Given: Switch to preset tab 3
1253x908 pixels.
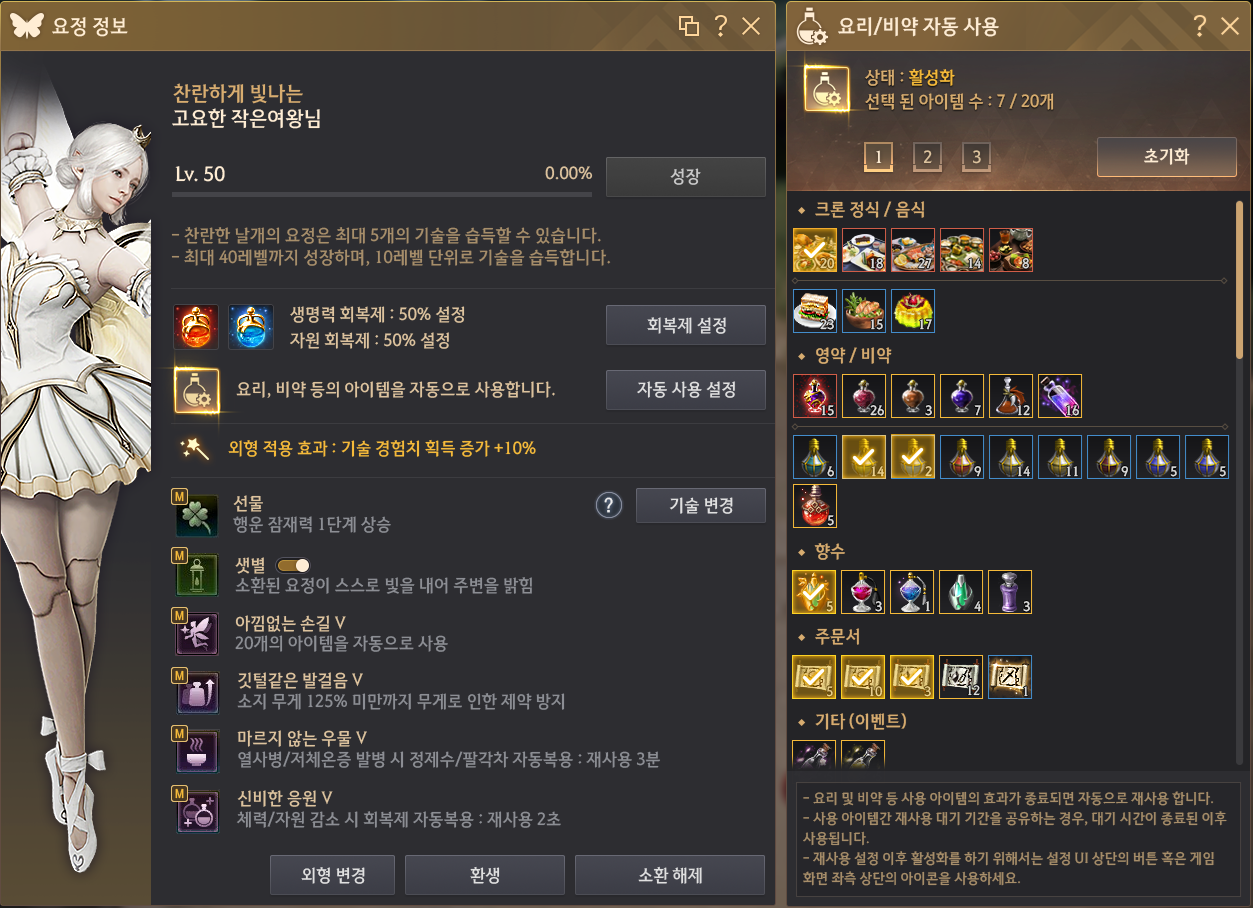Looking at the screenshot, I should pos(976,157).
